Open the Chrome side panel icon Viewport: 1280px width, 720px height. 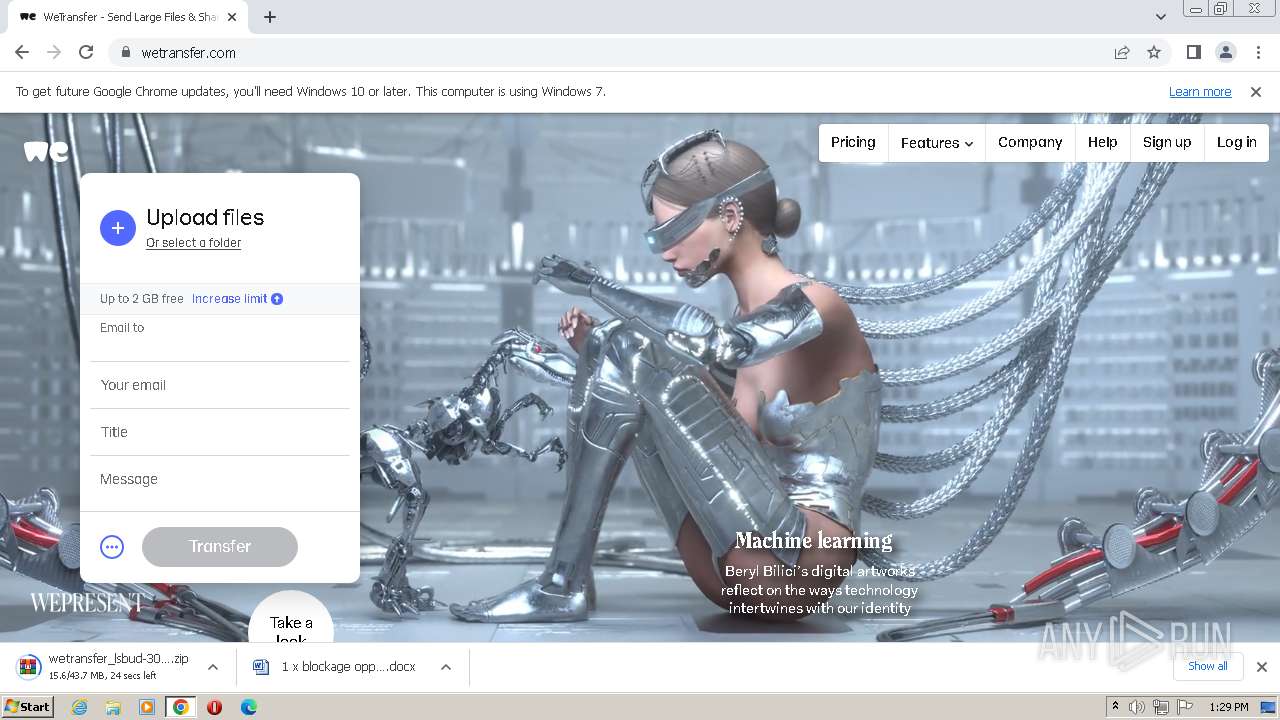(x=1194, y=52)
